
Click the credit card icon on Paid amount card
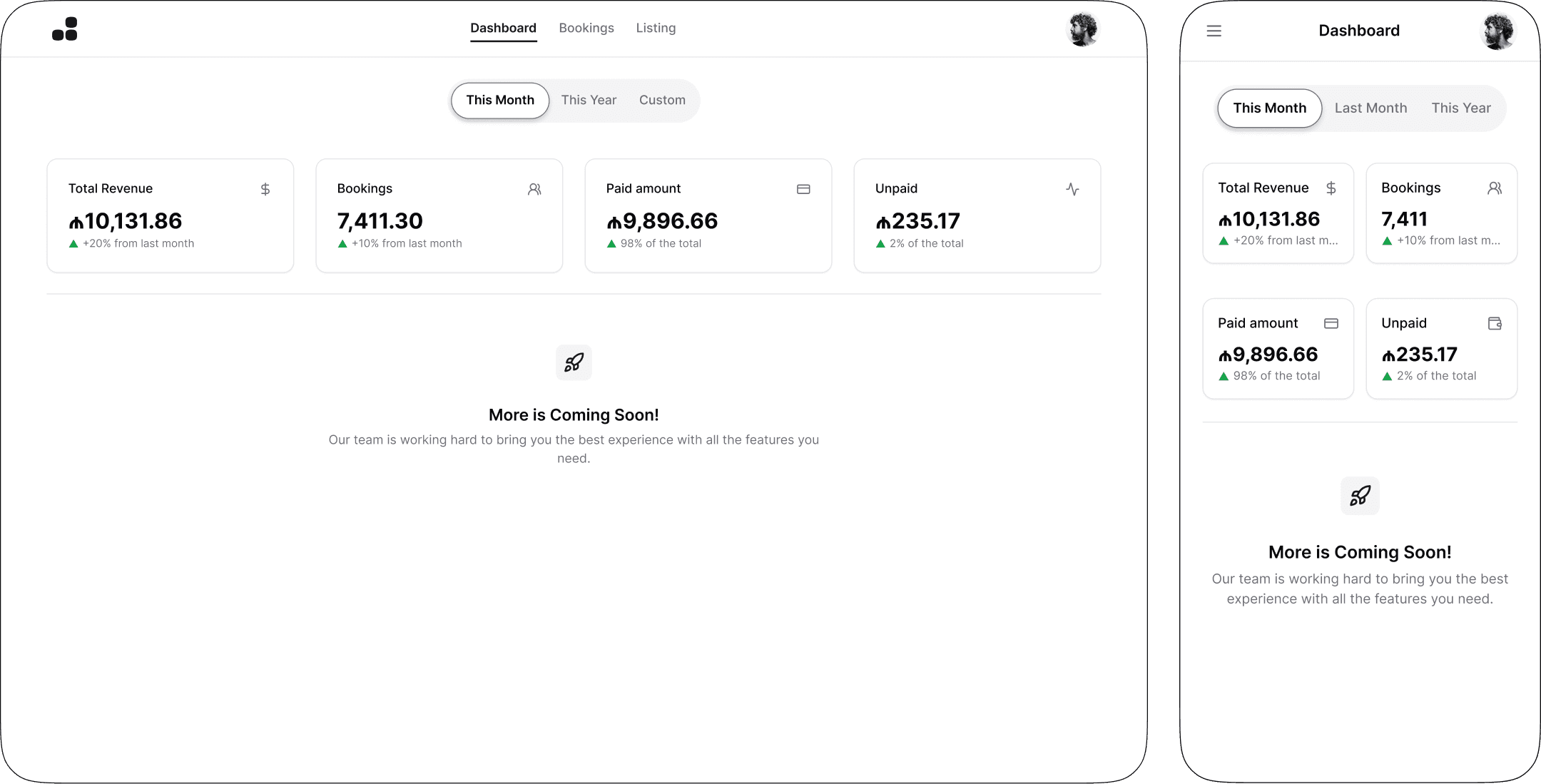pos(803,189)
